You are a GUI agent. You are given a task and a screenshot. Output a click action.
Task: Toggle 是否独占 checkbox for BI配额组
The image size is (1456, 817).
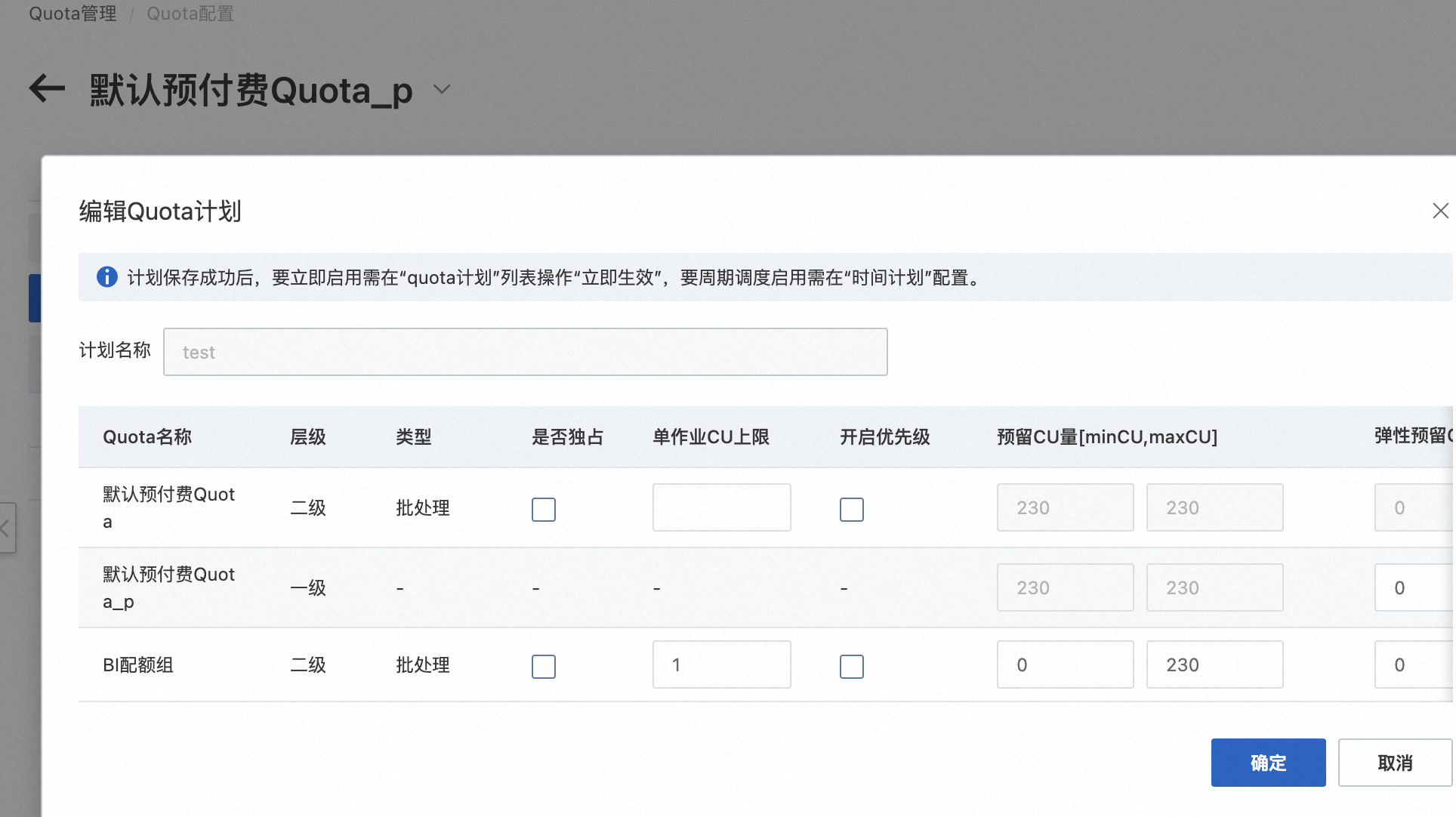pyautogui.click(x=543, y=666)
